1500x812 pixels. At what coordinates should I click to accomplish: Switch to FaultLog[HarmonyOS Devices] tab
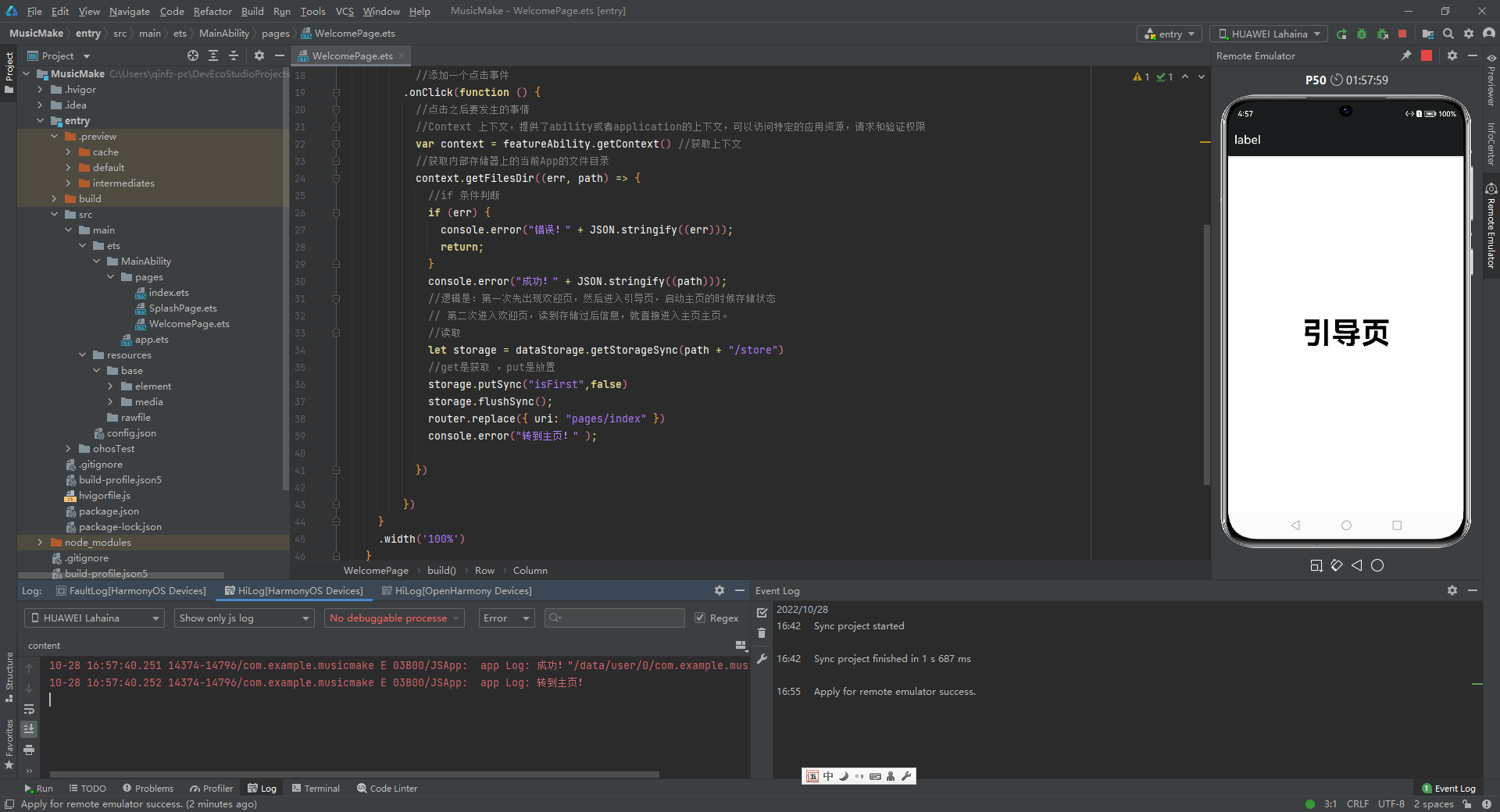(x=130, y=590)
